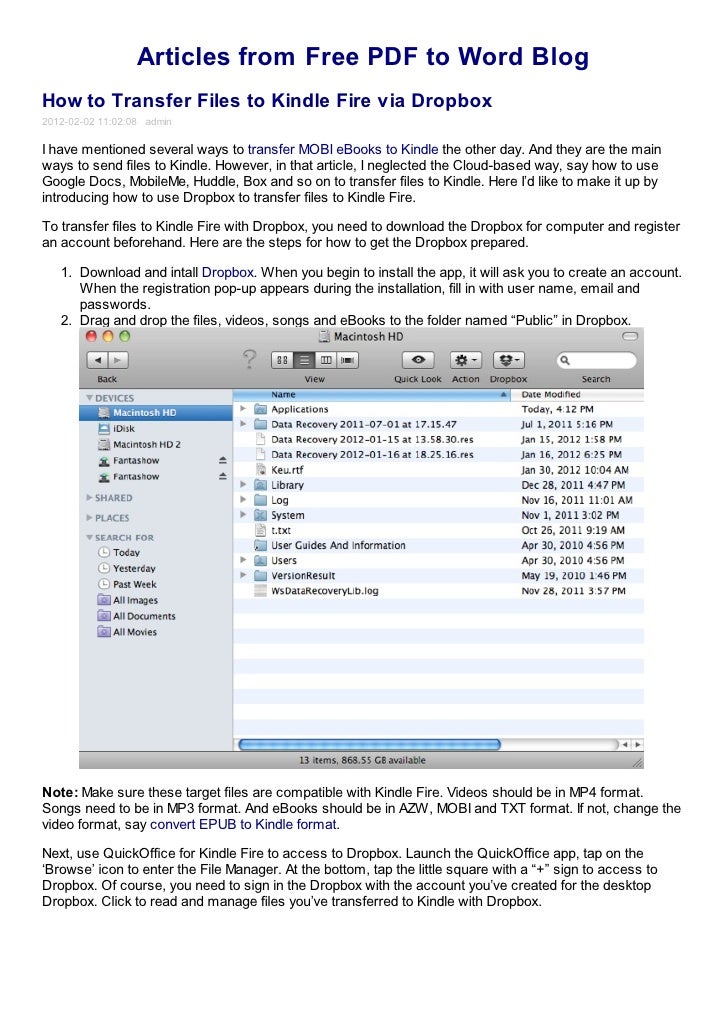Select Macintosh HD in the sidebar

coord(155,413)
